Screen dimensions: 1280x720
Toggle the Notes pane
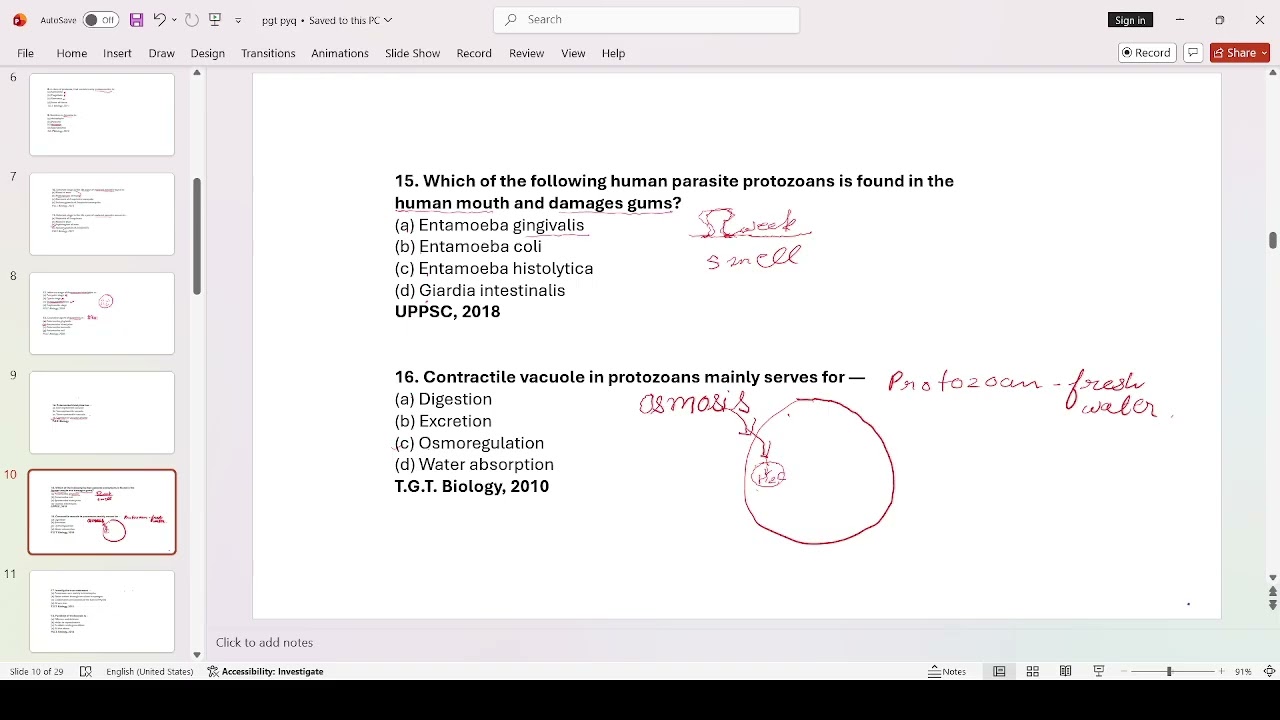coord(947,671)
